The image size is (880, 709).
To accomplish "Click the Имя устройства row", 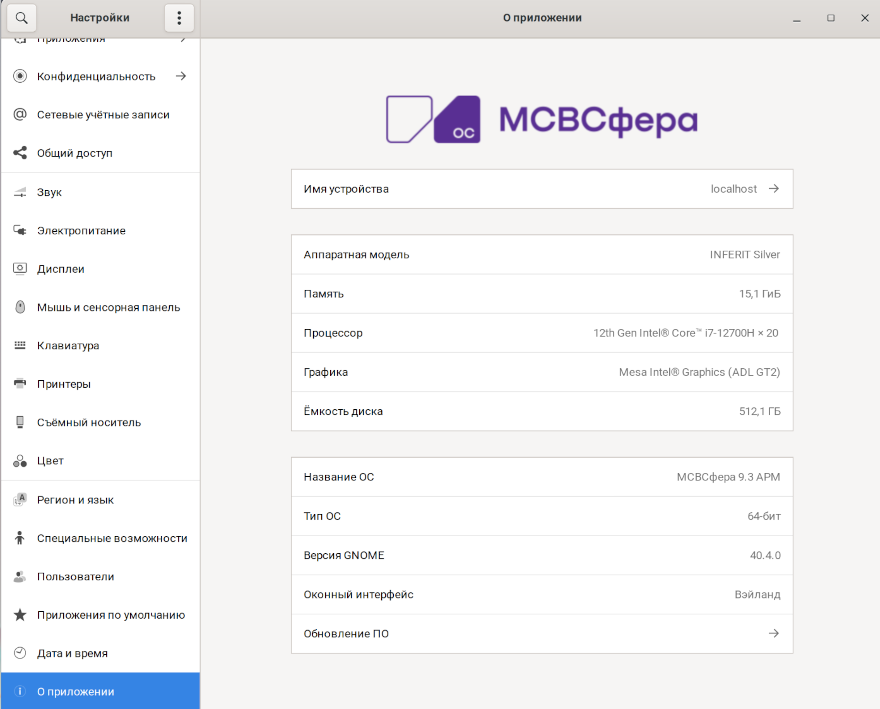I will coord(542,189).
